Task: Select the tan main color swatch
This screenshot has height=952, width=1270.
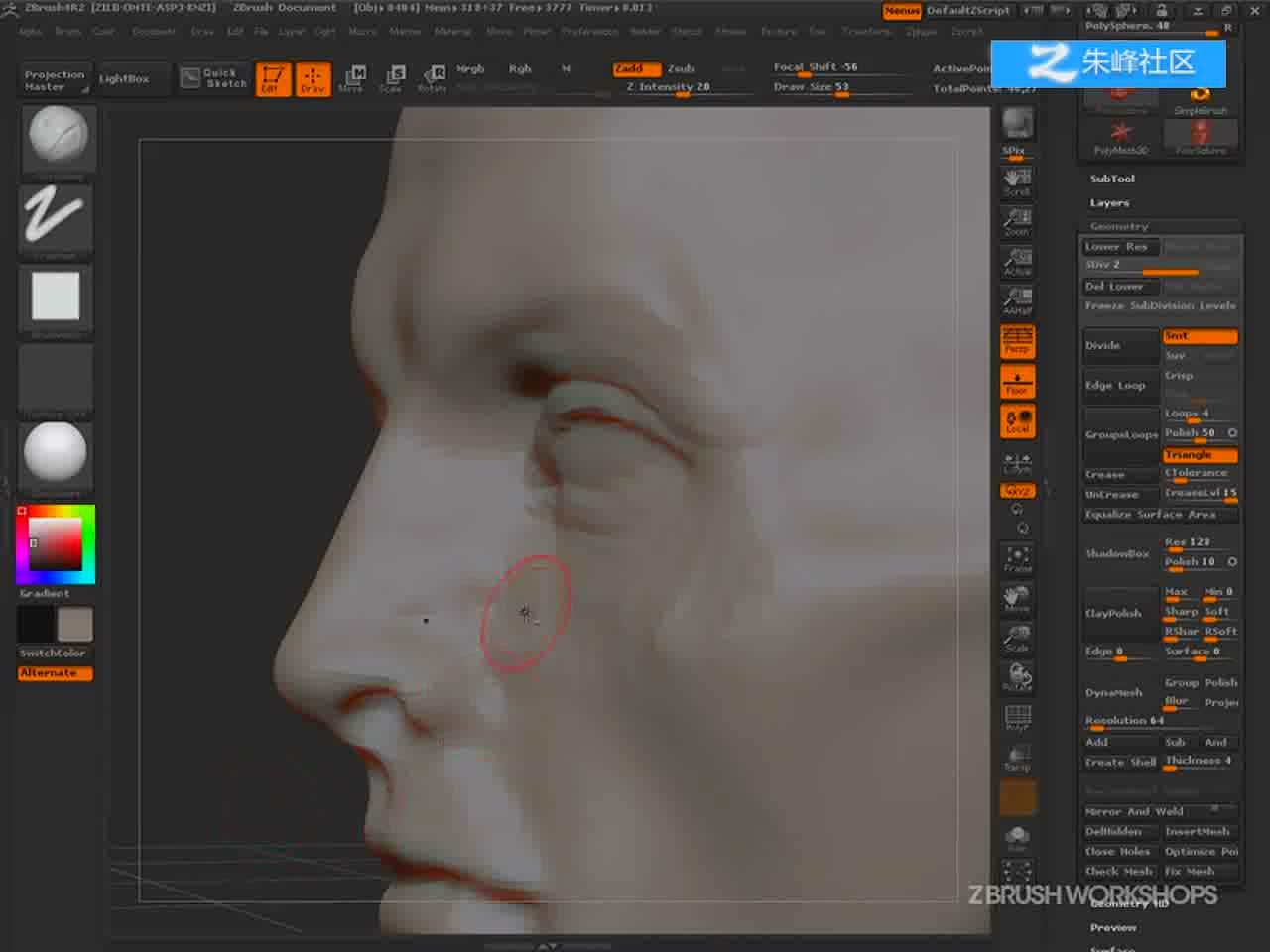Action: click(75, 625)
